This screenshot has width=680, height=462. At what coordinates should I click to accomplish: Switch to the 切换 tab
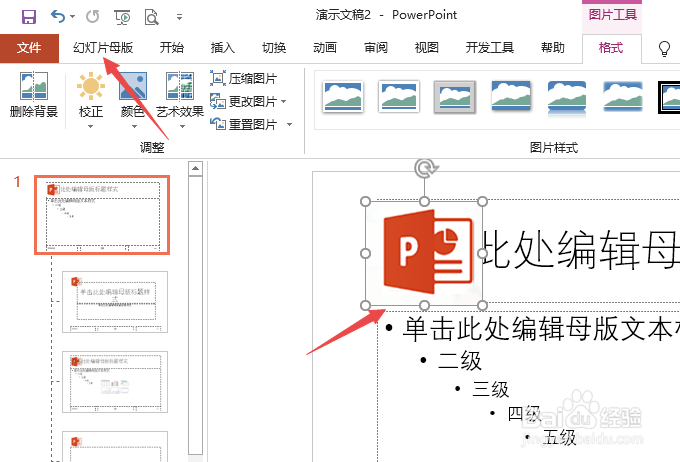(x=274, y=48)
